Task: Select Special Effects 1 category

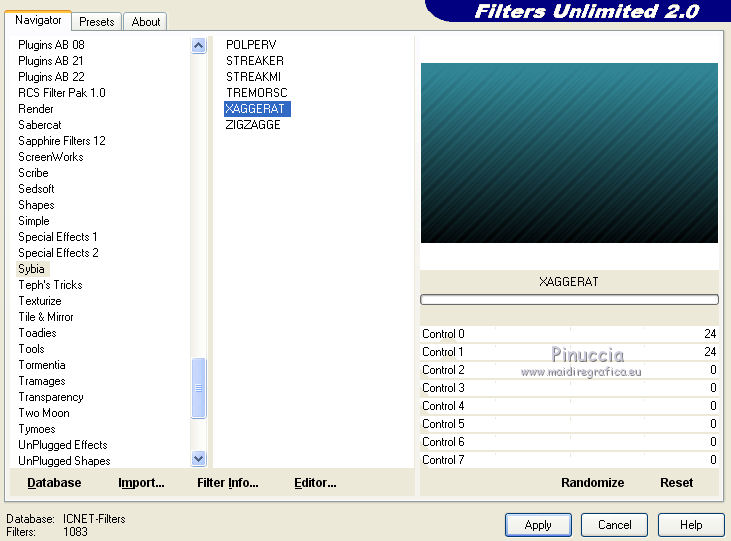Action: (58, 237)
